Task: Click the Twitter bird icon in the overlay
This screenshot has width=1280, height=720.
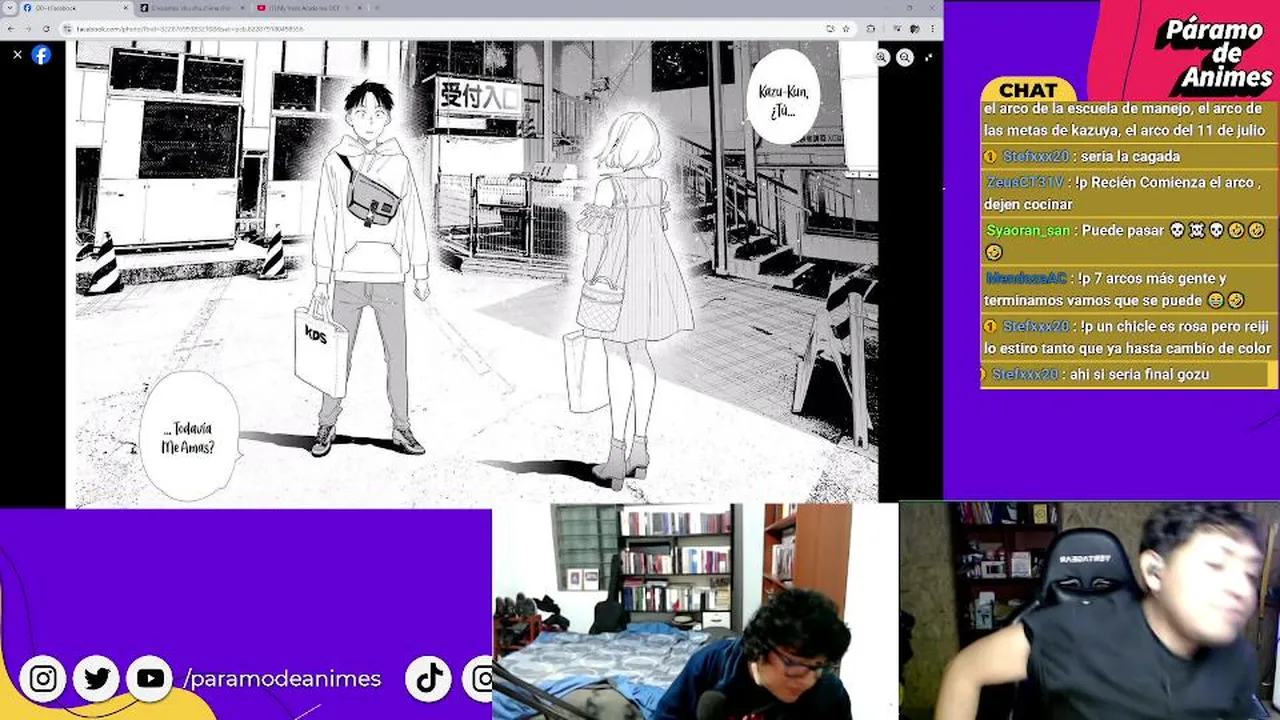Action: [97, 679]
